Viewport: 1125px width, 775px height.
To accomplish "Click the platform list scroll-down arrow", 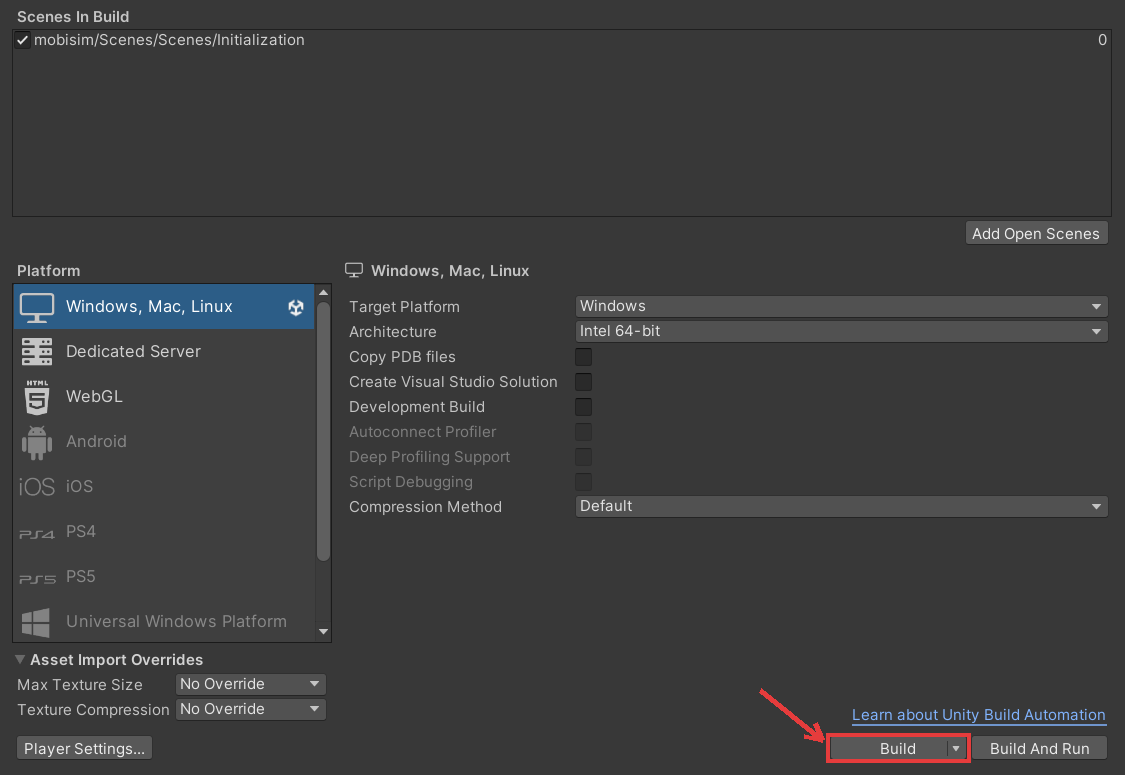I will [x=324, y=631].
